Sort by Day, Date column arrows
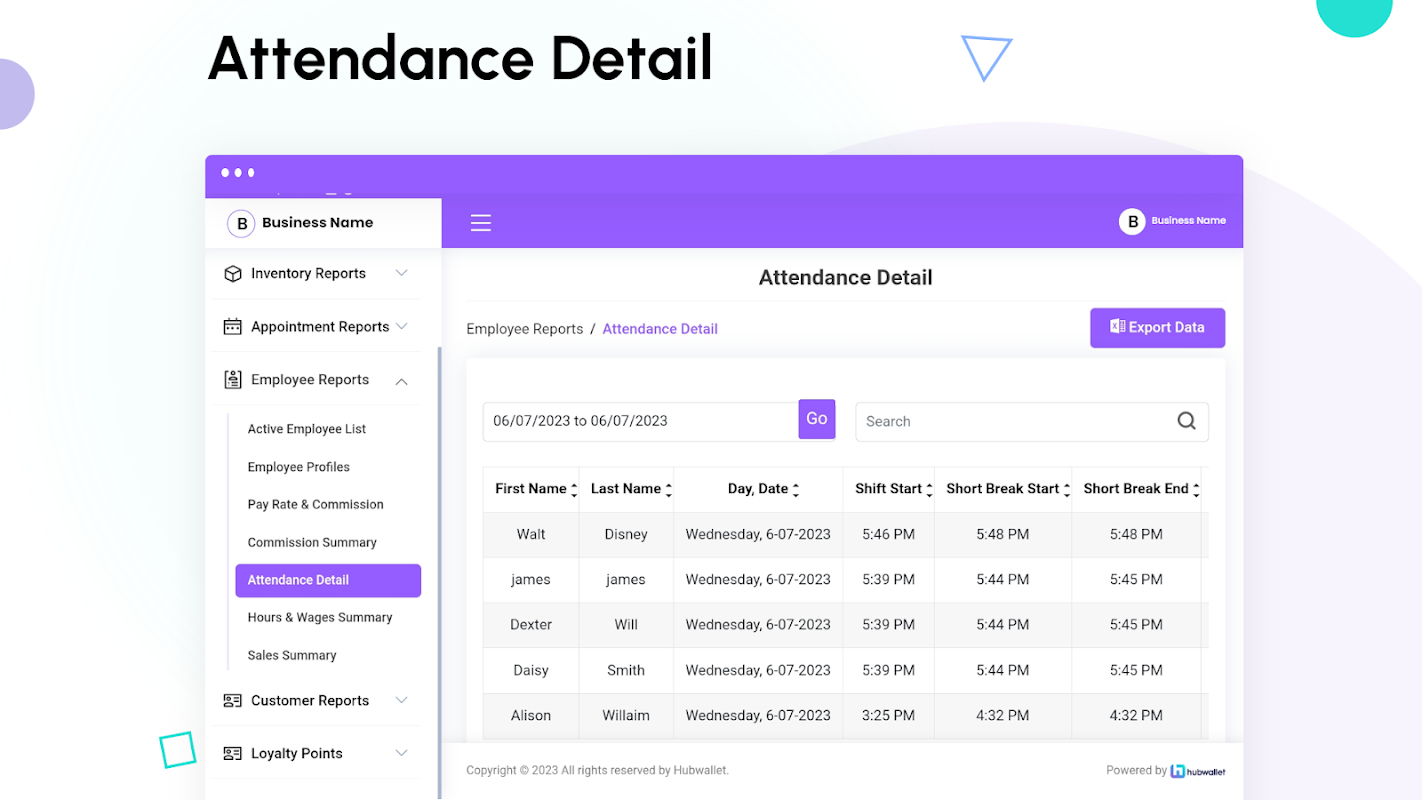This screenshot has width=1422, height=800. tap(795, 490)
